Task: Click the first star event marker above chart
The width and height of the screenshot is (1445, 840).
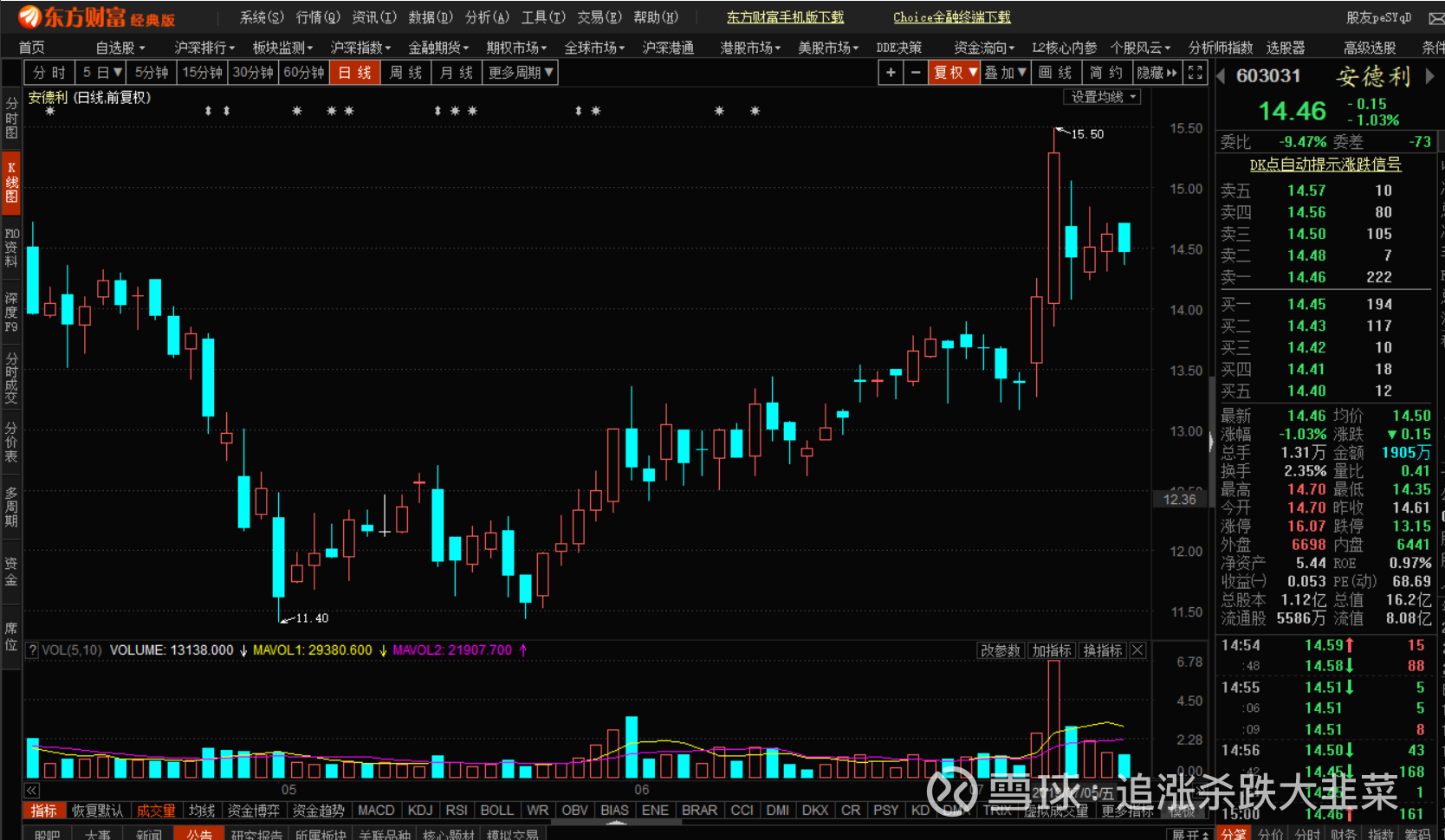Action: tap(50, 111)
